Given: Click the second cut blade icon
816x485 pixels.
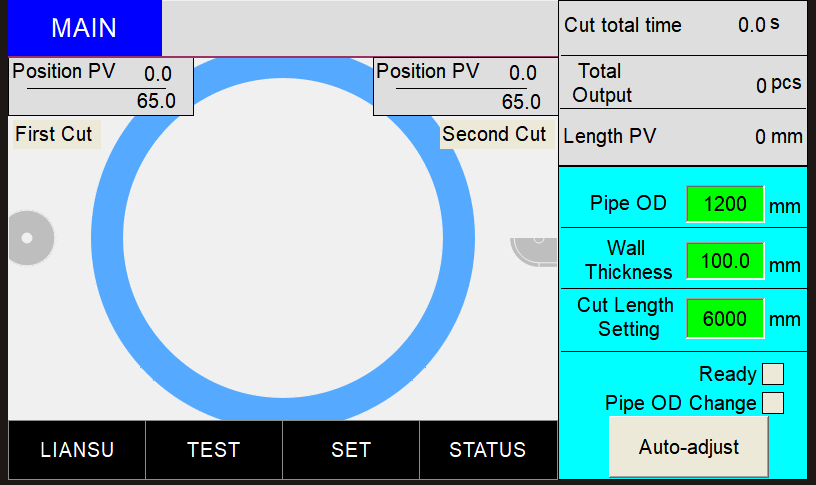Looking at the screenshot, I should pyautogui.click(x=533, y=252).
